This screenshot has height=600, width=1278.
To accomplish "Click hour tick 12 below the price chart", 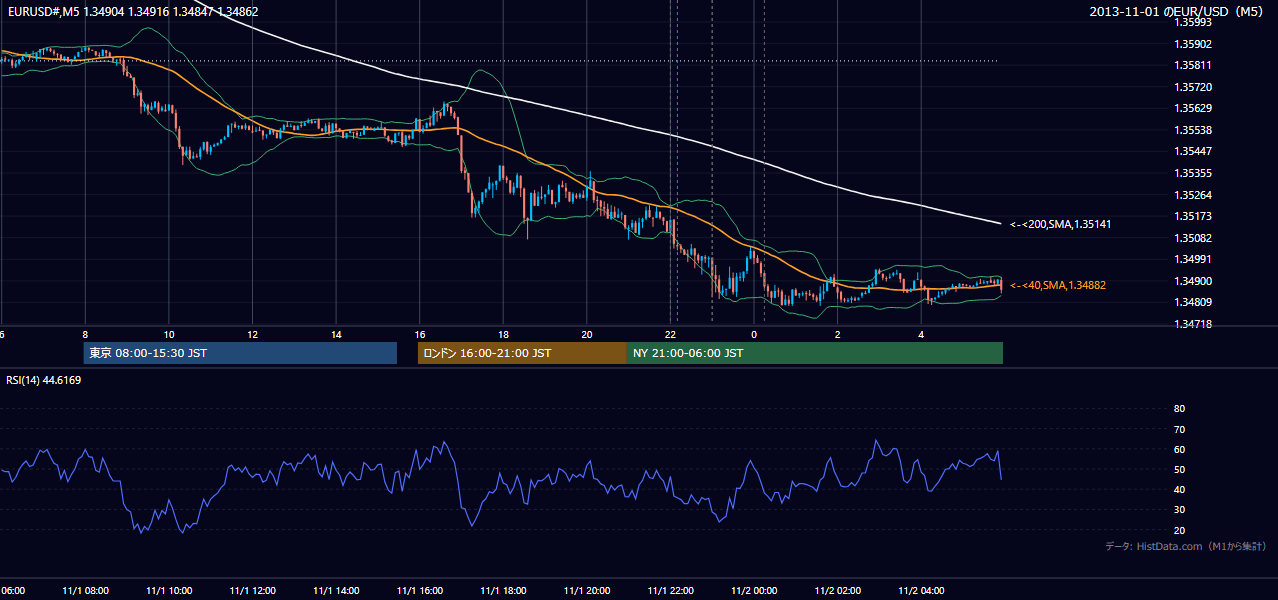I will point(252,335).
